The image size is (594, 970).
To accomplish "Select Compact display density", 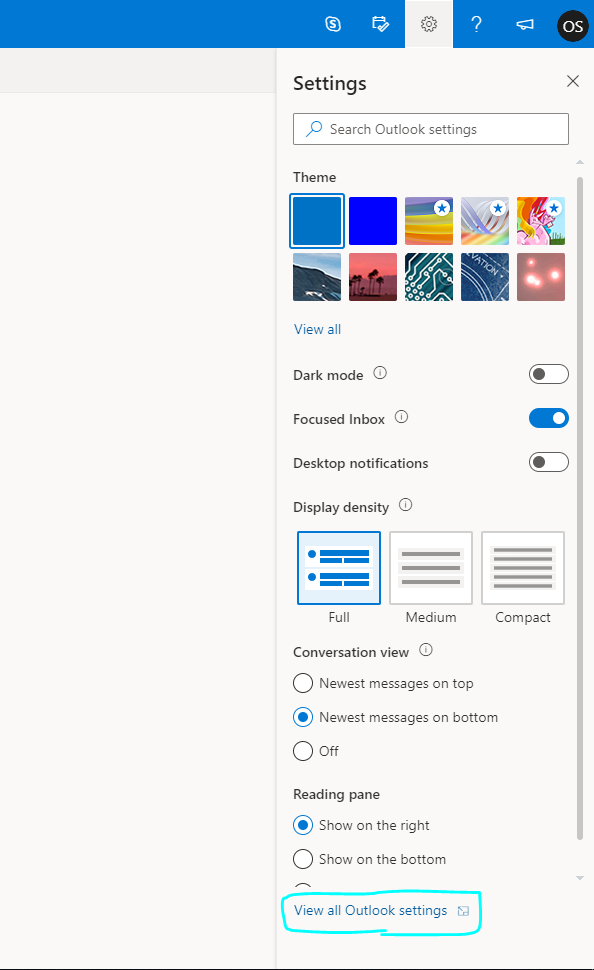I will click(x=523, y=568).
